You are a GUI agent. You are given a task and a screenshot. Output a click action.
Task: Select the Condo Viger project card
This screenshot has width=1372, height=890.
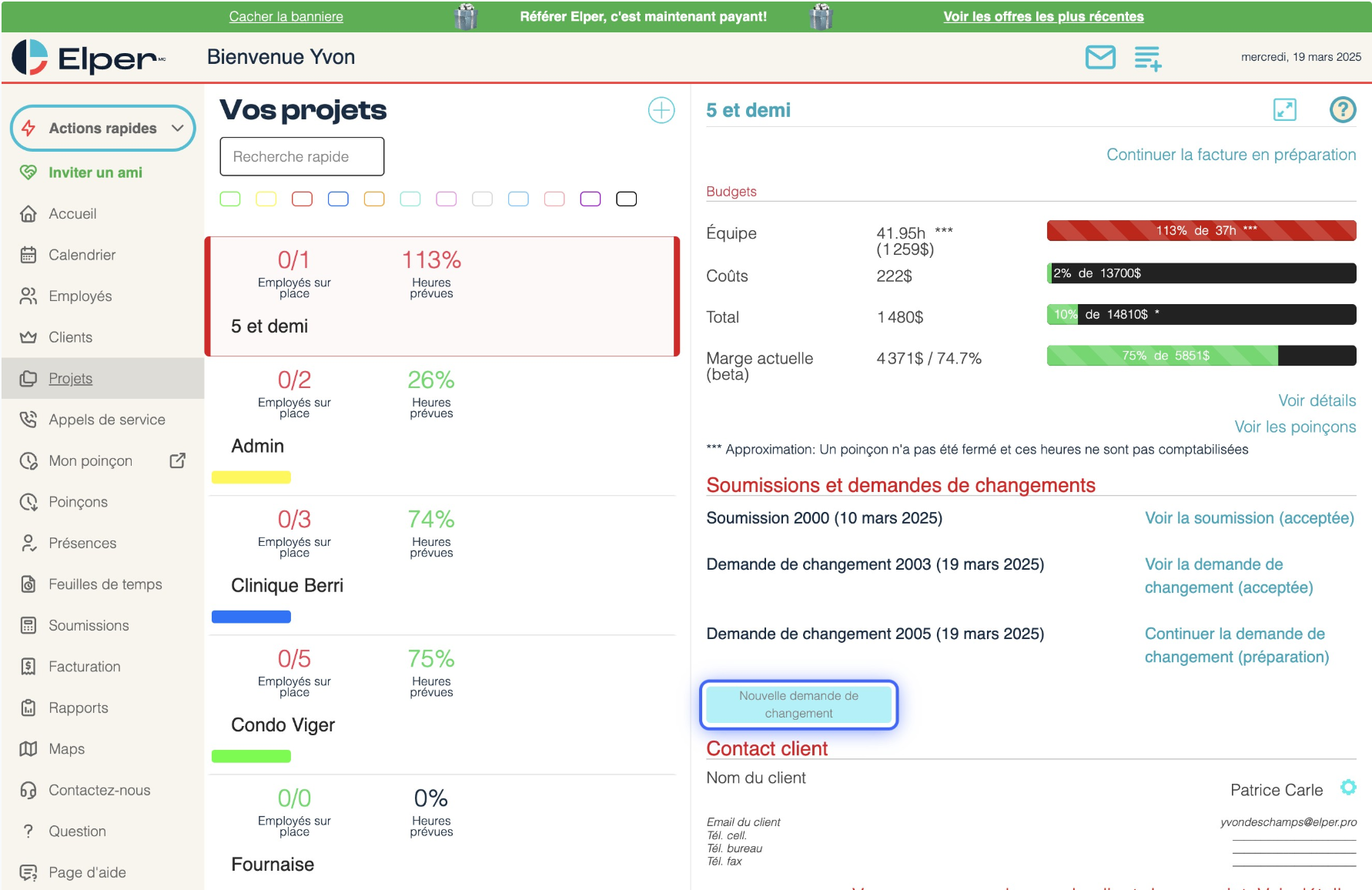point(442,704)
